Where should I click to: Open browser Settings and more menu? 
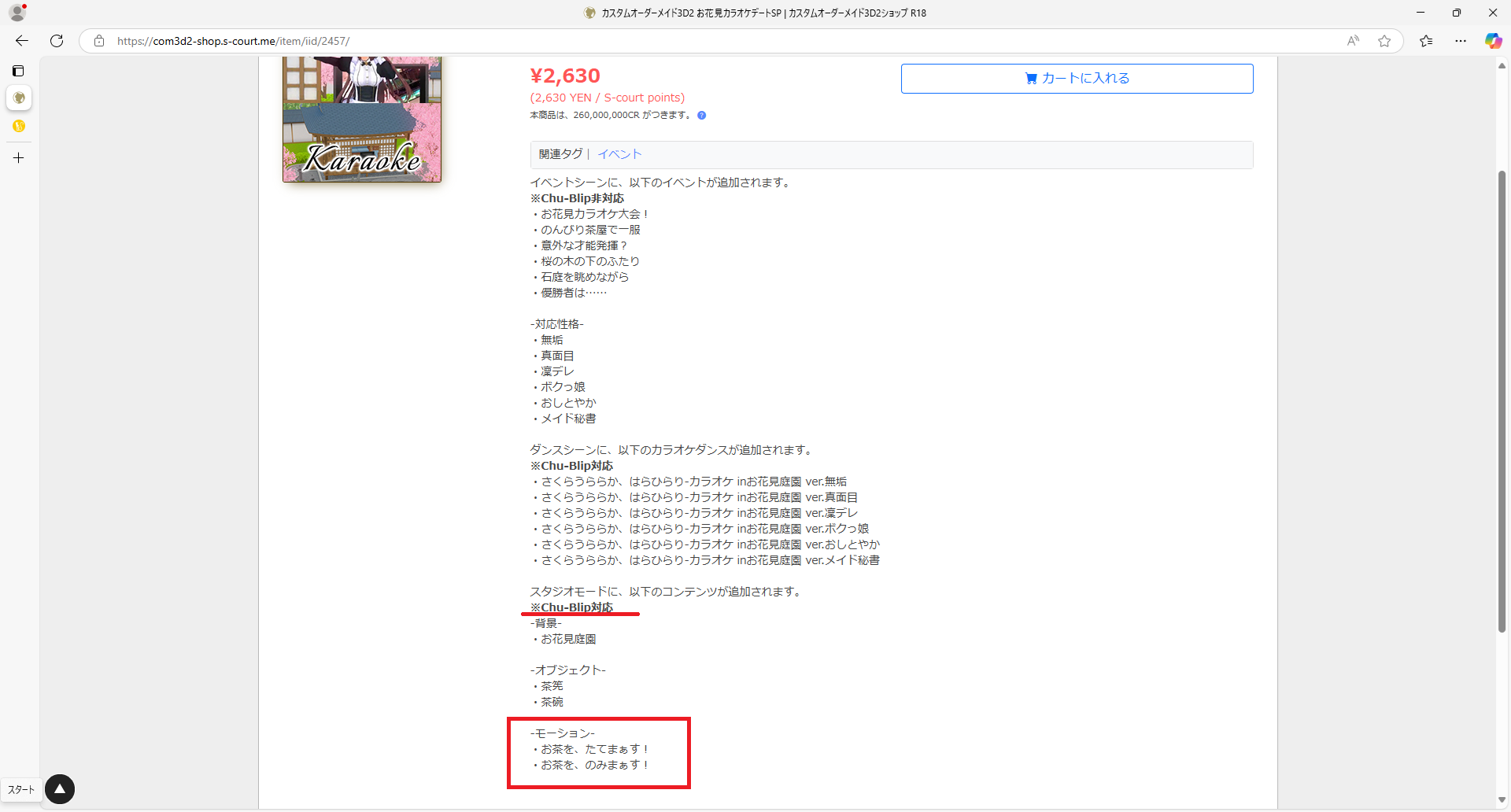[x=1461, y=41]
